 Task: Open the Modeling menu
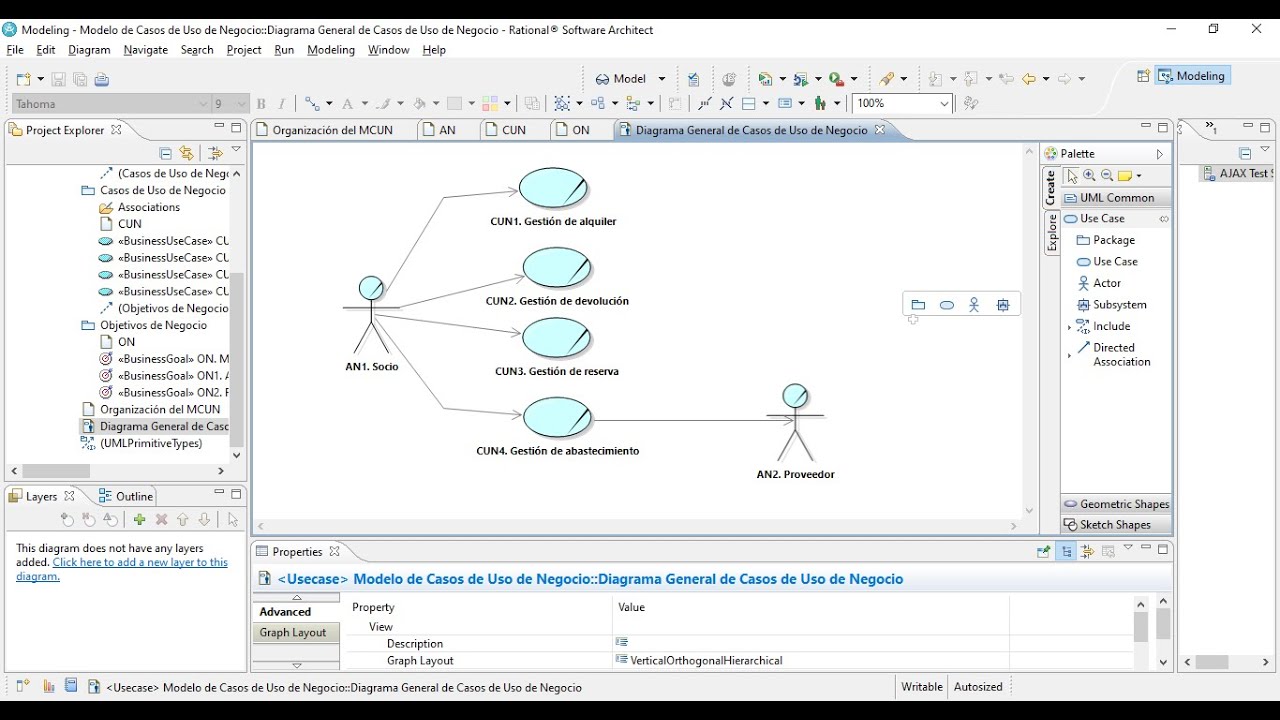[x=331, y=50]
